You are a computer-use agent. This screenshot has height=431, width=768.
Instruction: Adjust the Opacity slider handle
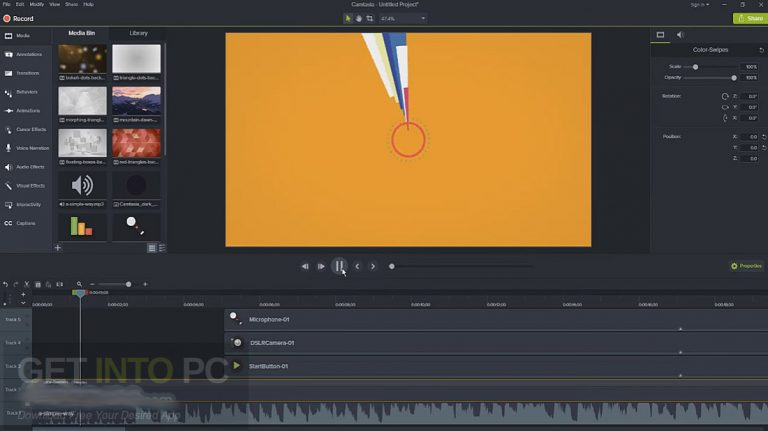point(734,78)
